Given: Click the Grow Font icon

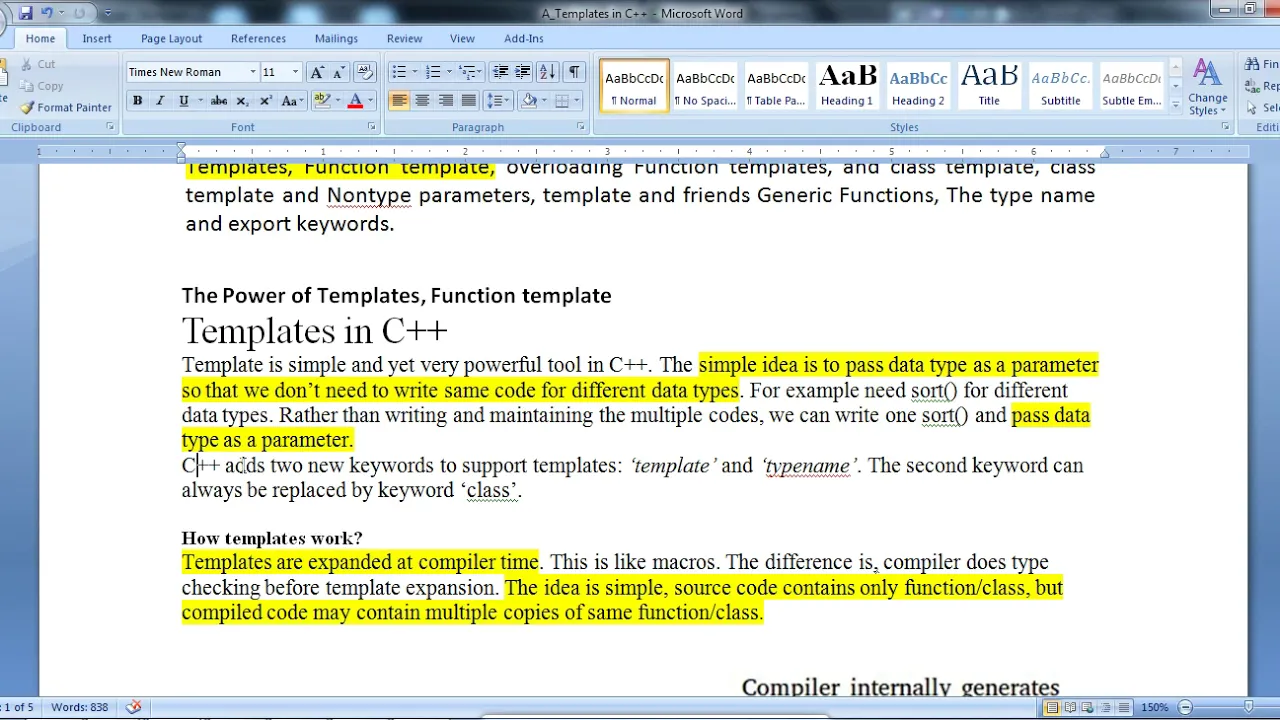Looking at the screenshot, I should 317,72.
